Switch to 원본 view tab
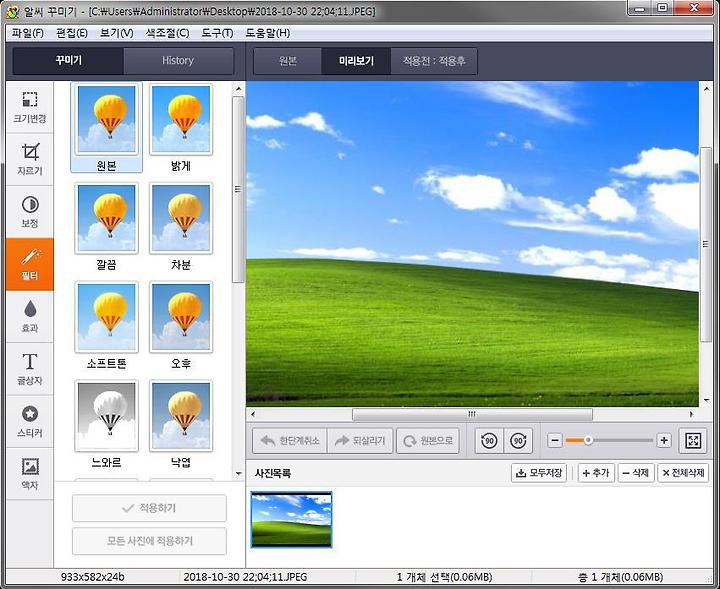Viewport: 720px width, 589px height. (x=288, y=61)
